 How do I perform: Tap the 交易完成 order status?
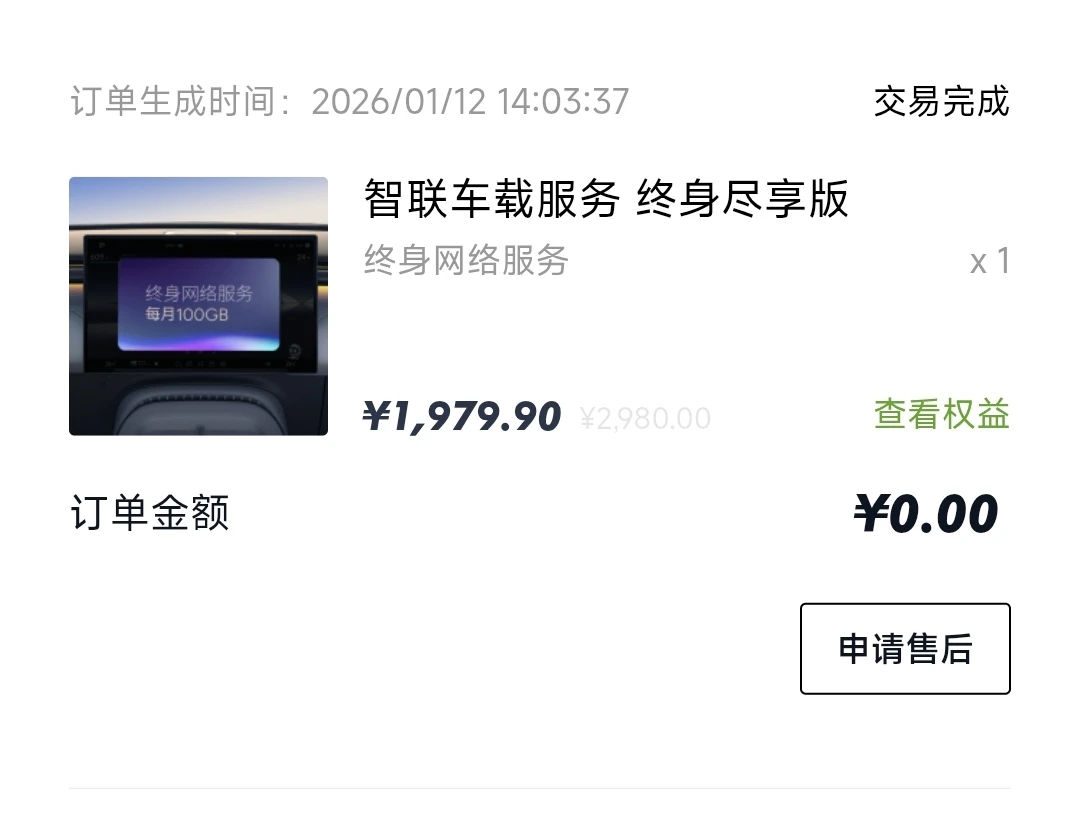pos(942,102)
